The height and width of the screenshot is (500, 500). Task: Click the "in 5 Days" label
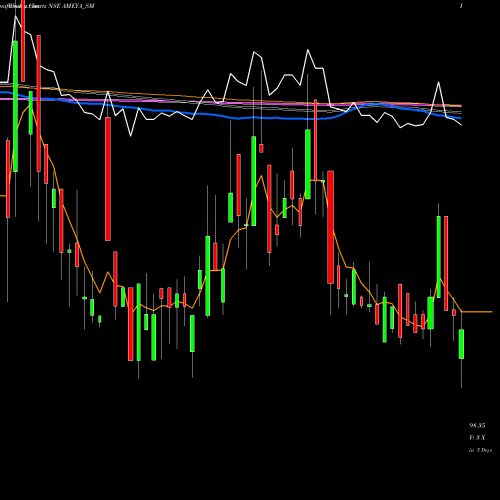(480, 450)
